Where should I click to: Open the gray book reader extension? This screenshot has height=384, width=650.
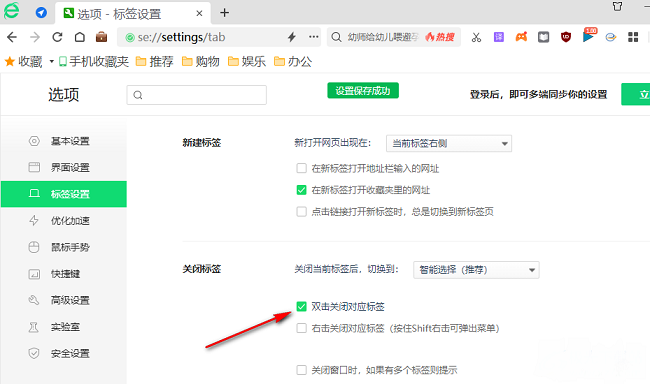pos(543,37)
